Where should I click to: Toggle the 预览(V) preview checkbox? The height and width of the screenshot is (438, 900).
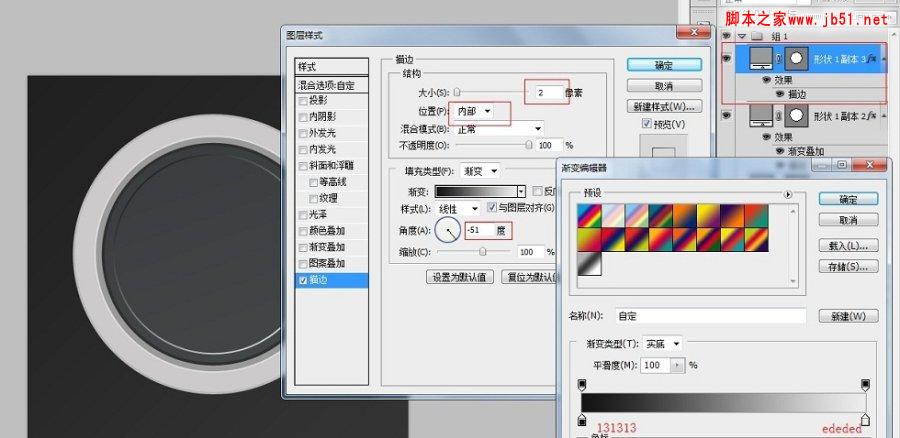click(647, 123)
